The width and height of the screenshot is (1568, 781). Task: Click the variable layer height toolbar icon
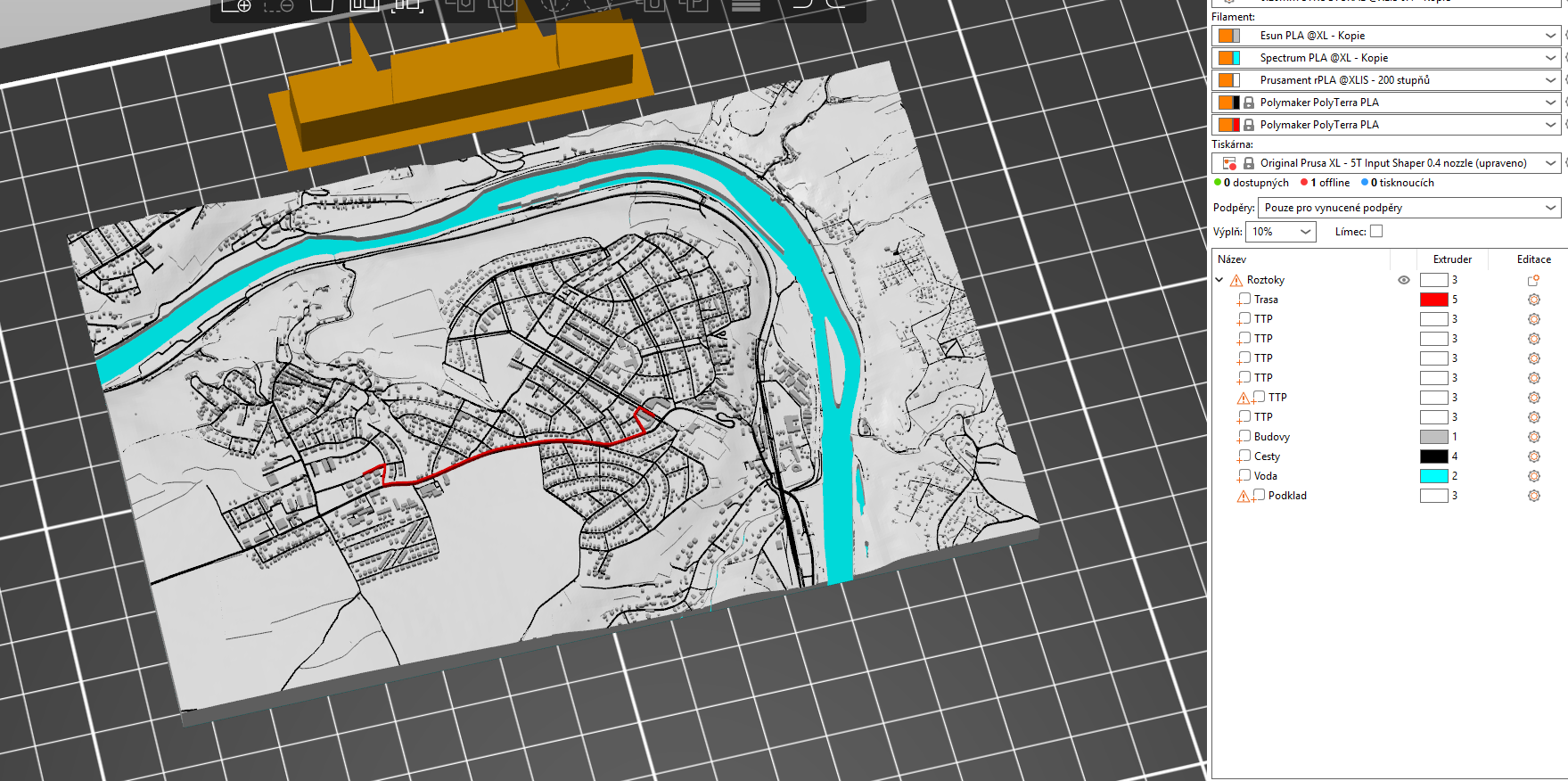(x=745, y=5)
